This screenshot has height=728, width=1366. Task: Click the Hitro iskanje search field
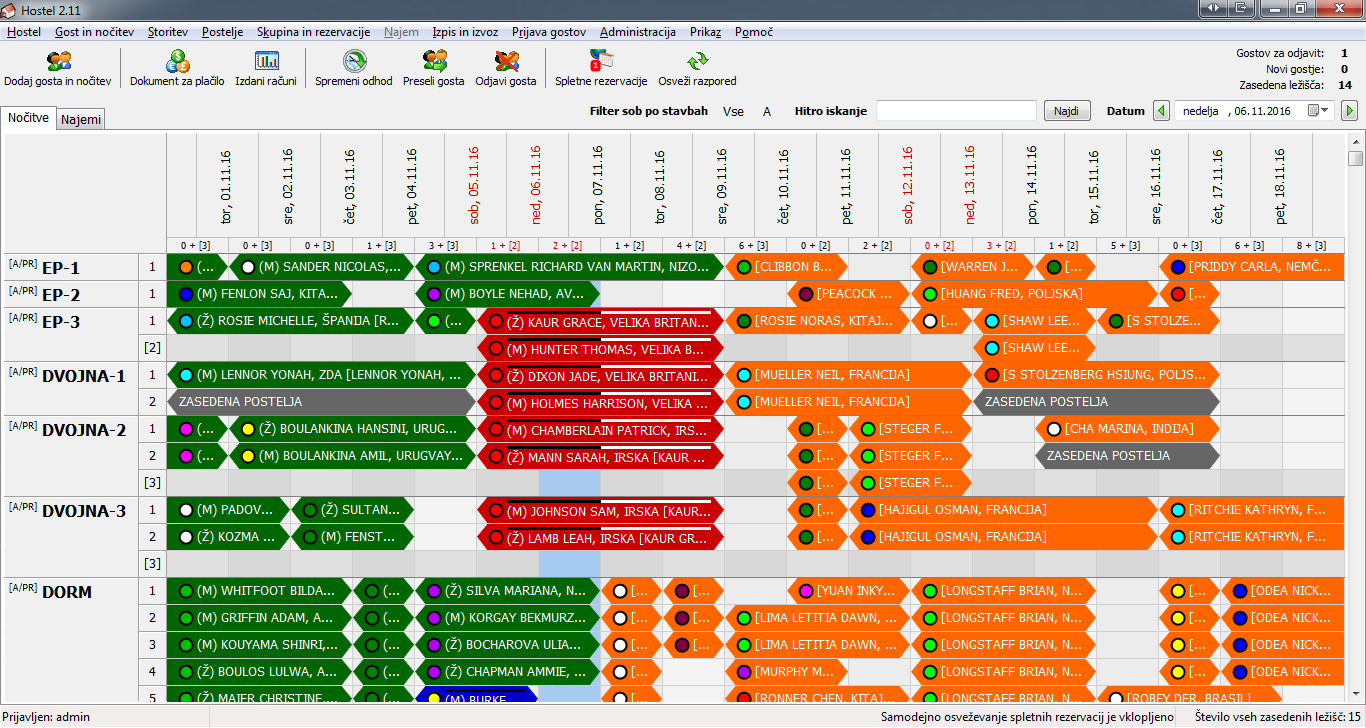point(956,111)
